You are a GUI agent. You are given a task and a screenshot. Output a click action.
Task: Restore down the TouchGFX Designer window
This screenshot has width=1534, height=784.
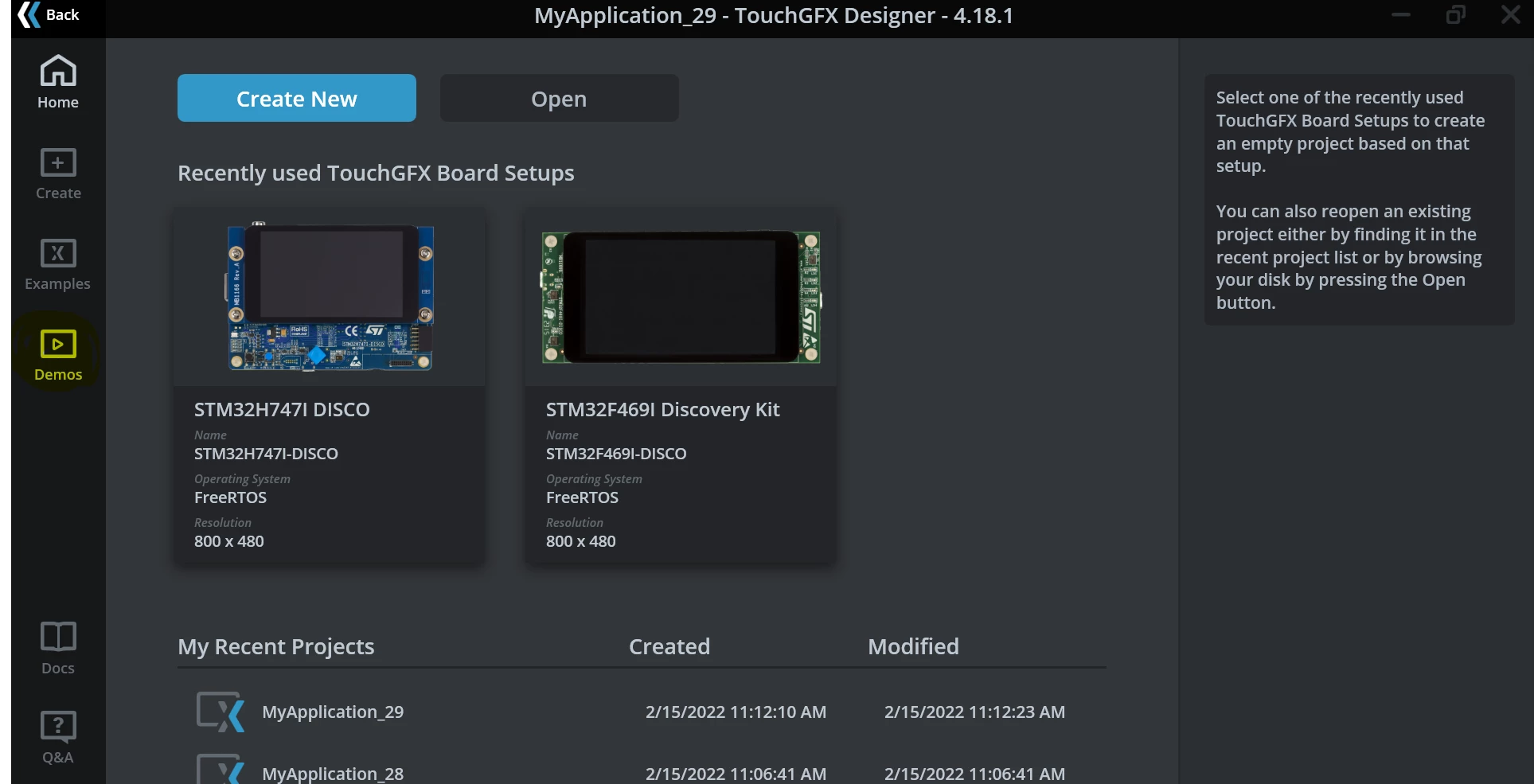point(1456,15)
